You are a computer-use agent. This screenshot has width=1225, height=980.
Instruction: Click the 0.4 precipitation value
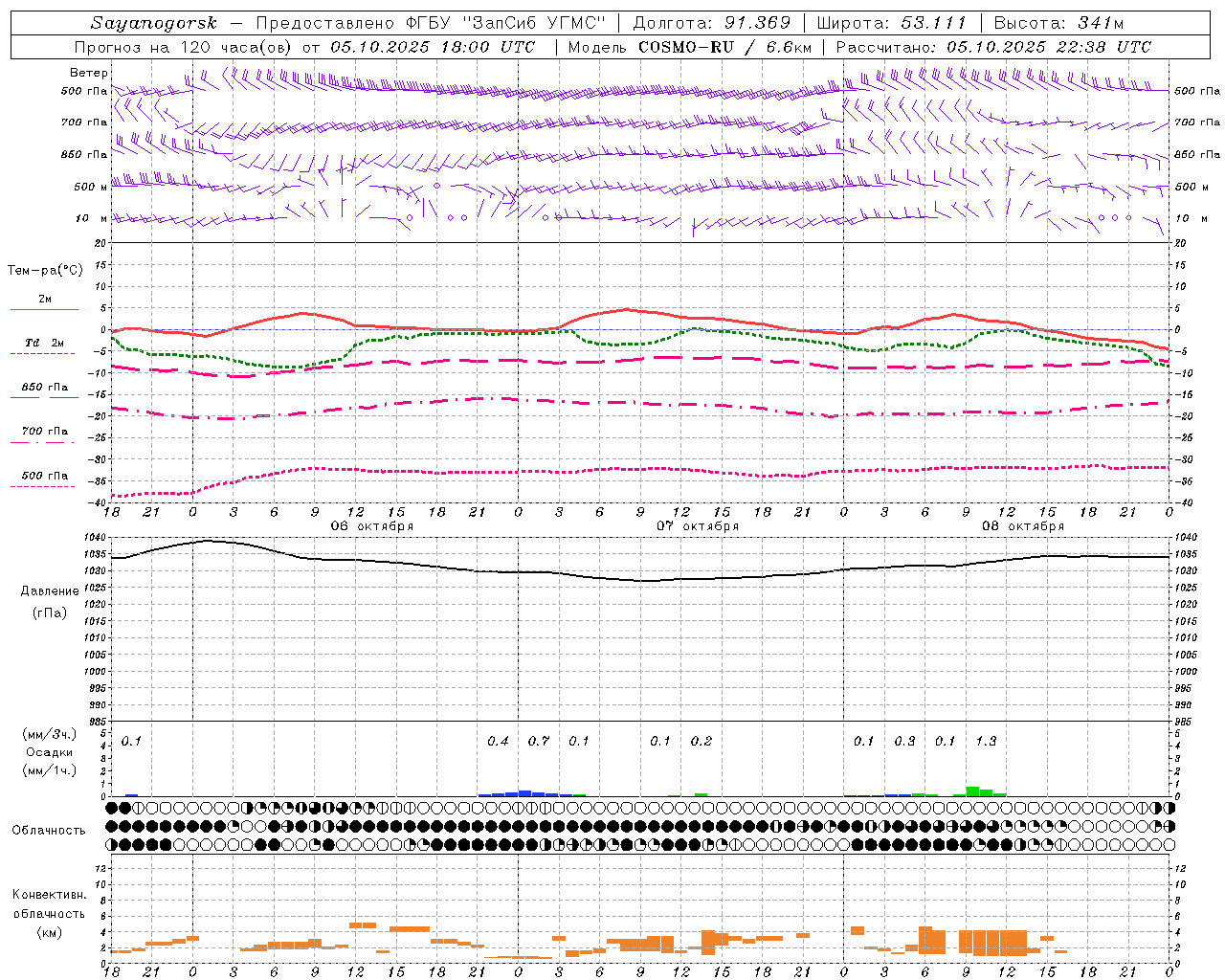498,742
